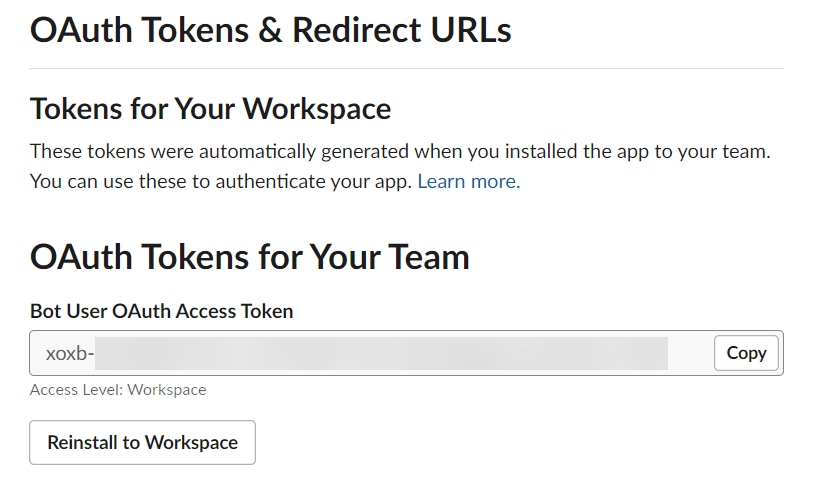This screenshot has height=477, width=814.
Task: Click "authenticate your app." before Learn more
Action: [x=335, y=182]
